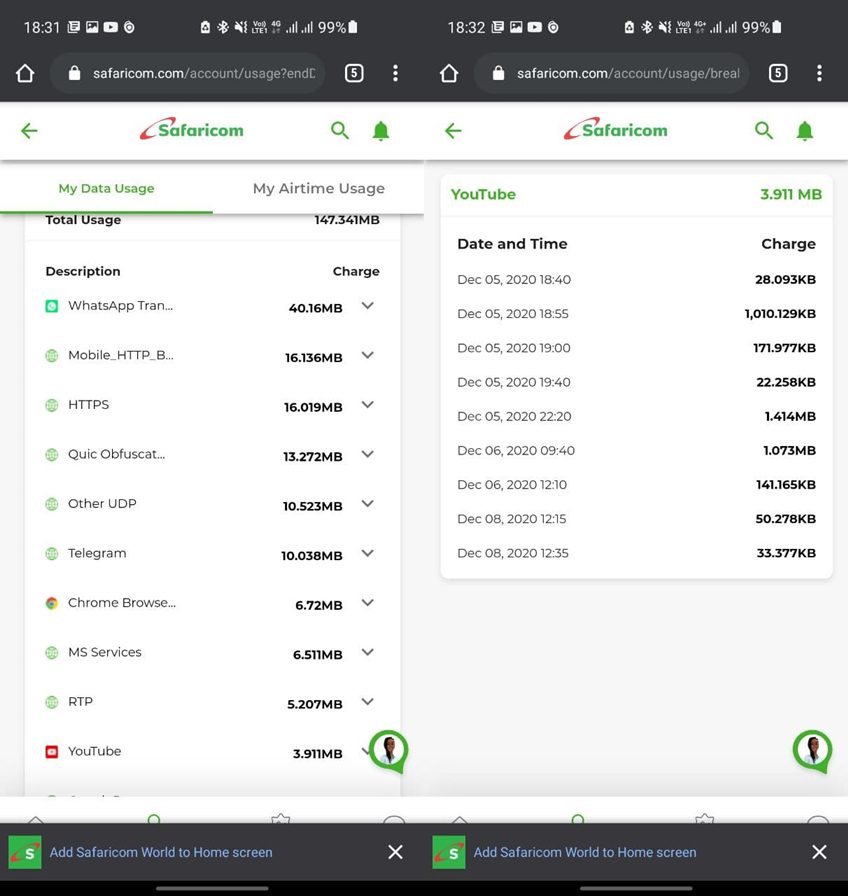Open the tab switcher in the left browser
Screen dimensions: 848x896
click(354, 73)
